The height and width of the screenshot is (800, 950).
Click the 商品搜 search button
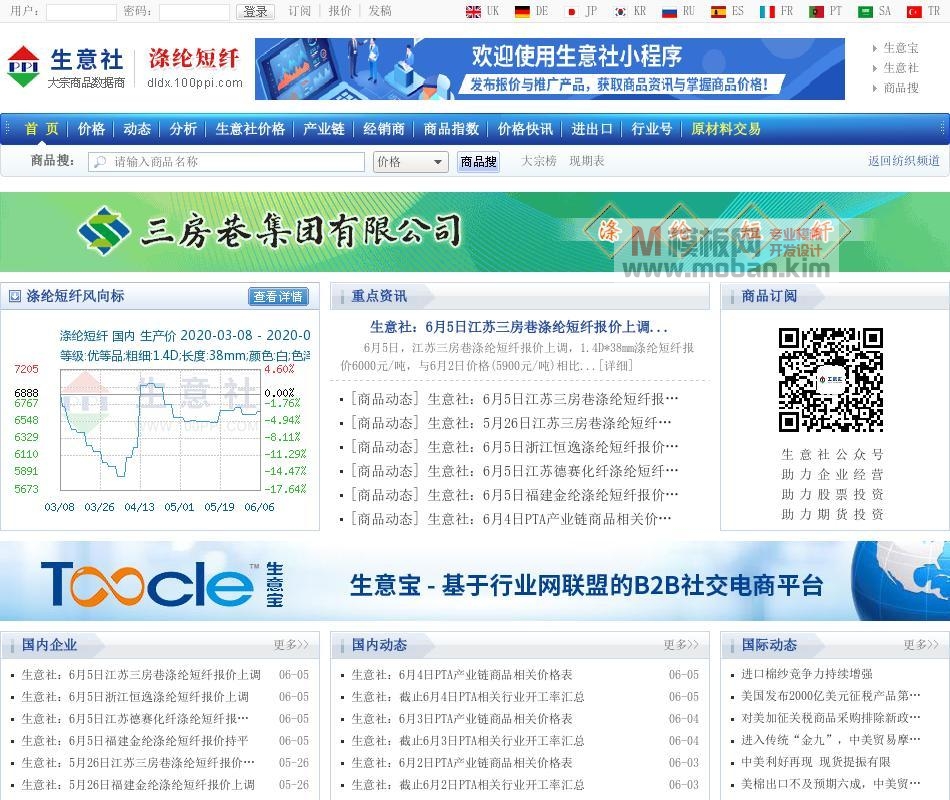click(x=478, y=162)
